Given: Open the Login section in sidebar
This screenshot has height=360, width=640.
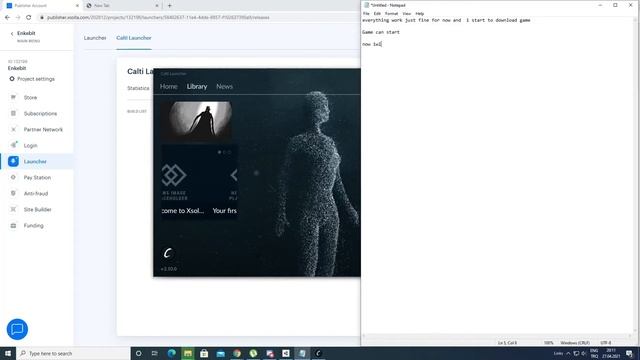Looking at the screenshot, I should 30,145.
